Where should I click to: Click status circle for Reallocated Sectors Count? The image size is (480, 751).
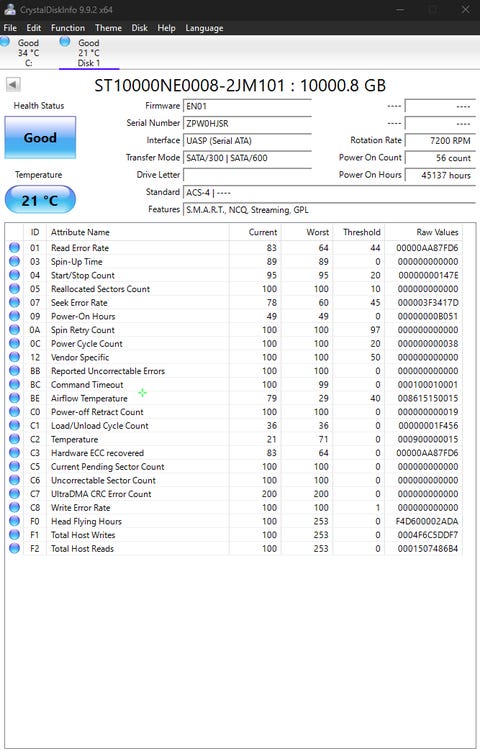tap(14, 289)
